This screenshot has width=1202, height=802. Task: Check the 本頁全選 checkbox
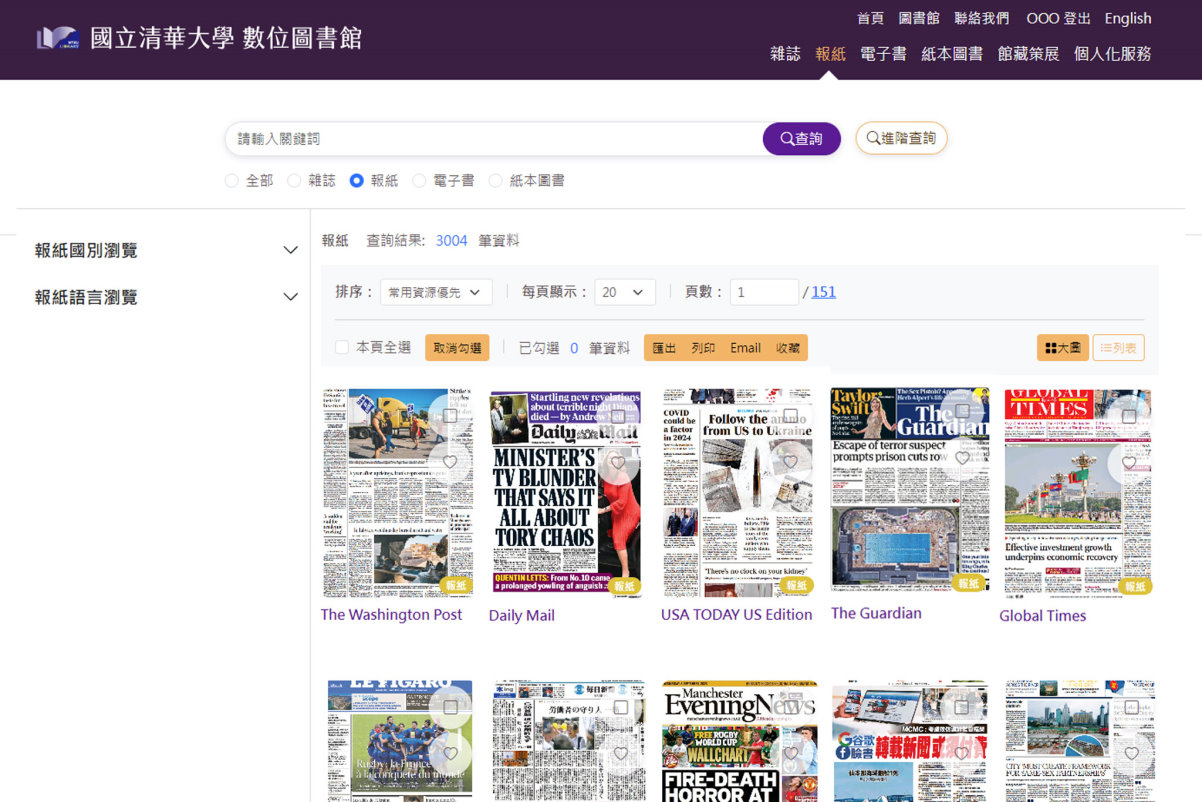coord(342,347)
